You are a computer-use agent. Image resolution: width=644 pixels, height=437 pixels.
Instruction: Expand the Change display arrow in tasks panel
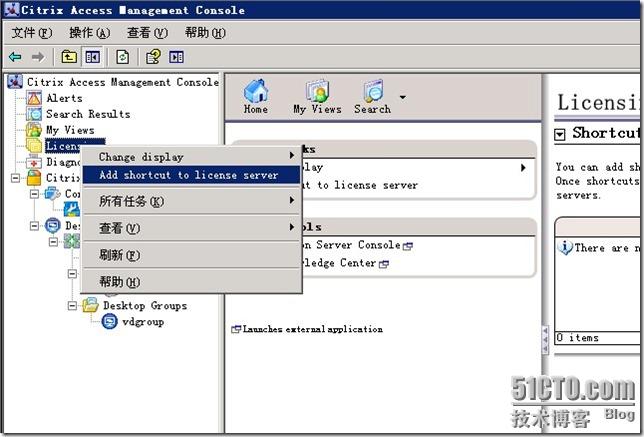[523, 168]
